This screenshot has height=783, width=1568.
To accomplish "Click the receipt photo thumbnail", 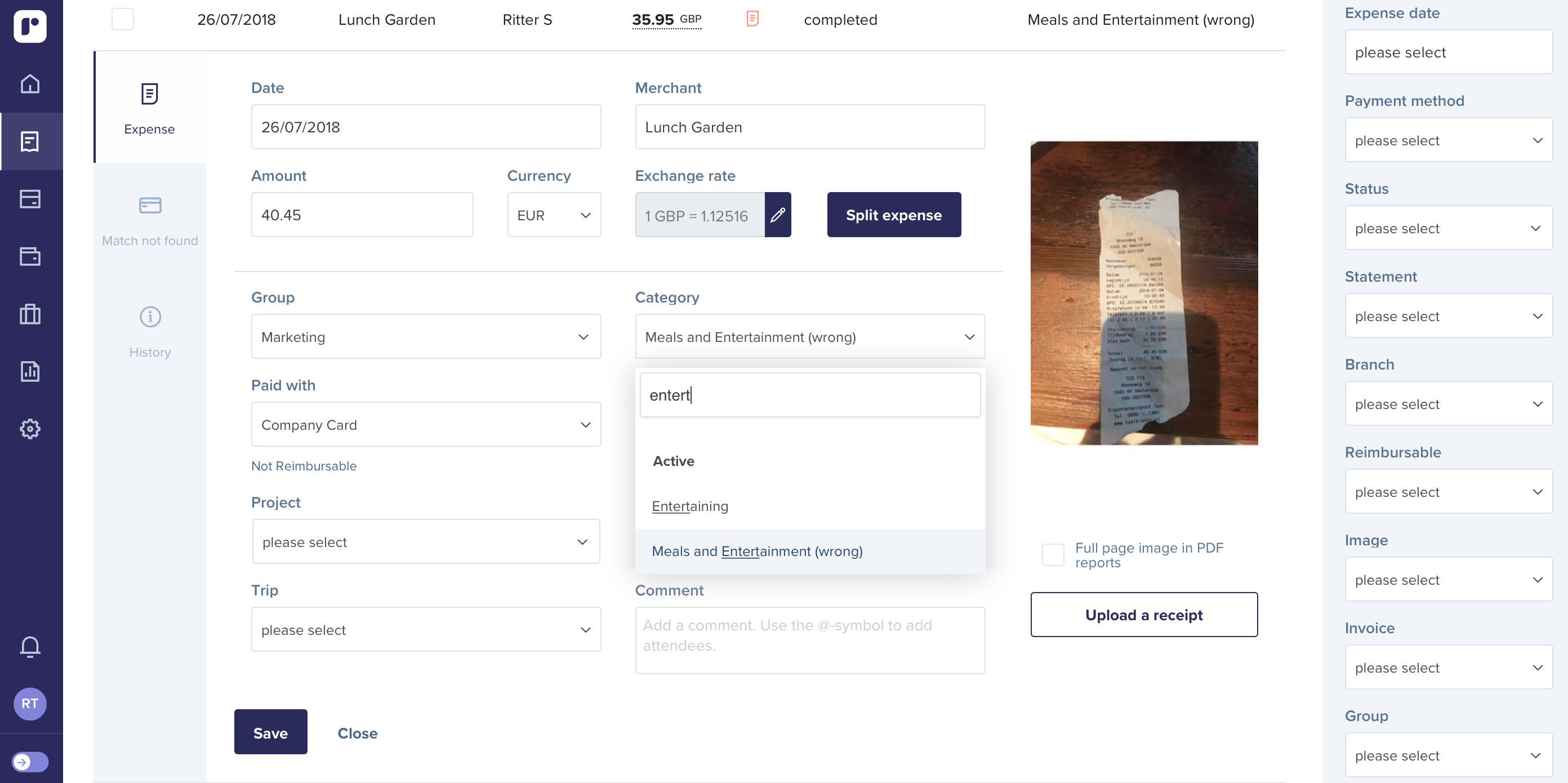I will pyautogui.click(x=1143, y=293).
